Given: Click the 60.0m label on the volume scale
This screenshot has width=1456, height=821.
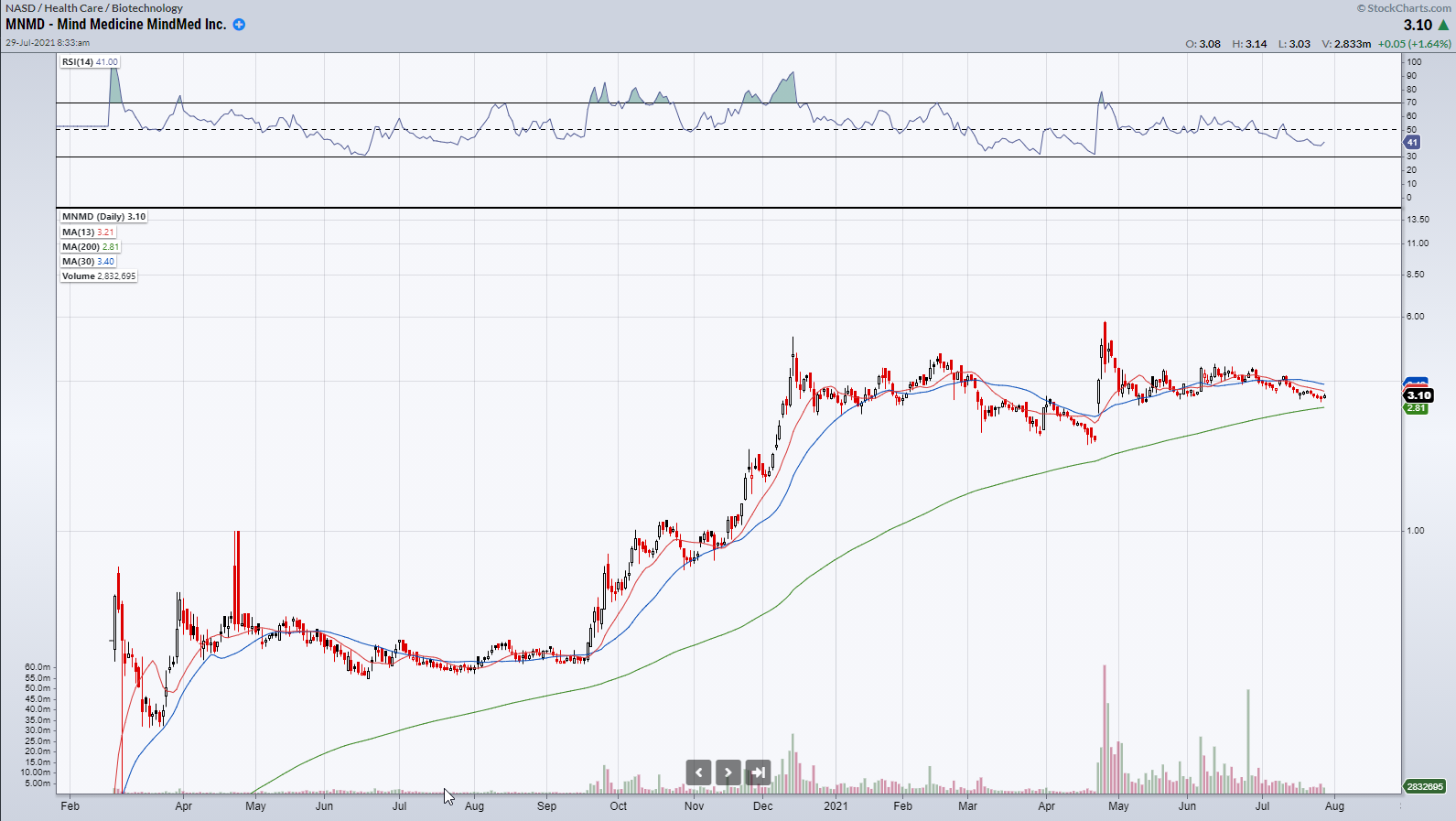Looking at the screenshot, I should coord(38,667).
